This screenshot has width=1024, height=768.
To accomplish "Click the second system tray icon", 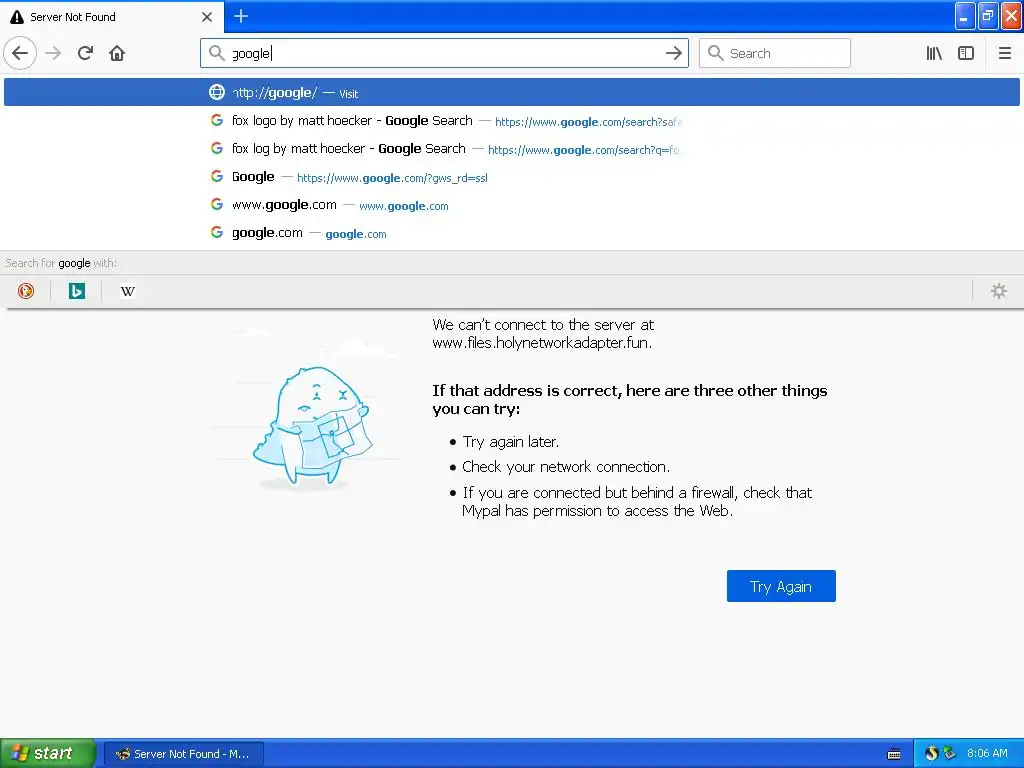I will [x=949, y=753].
